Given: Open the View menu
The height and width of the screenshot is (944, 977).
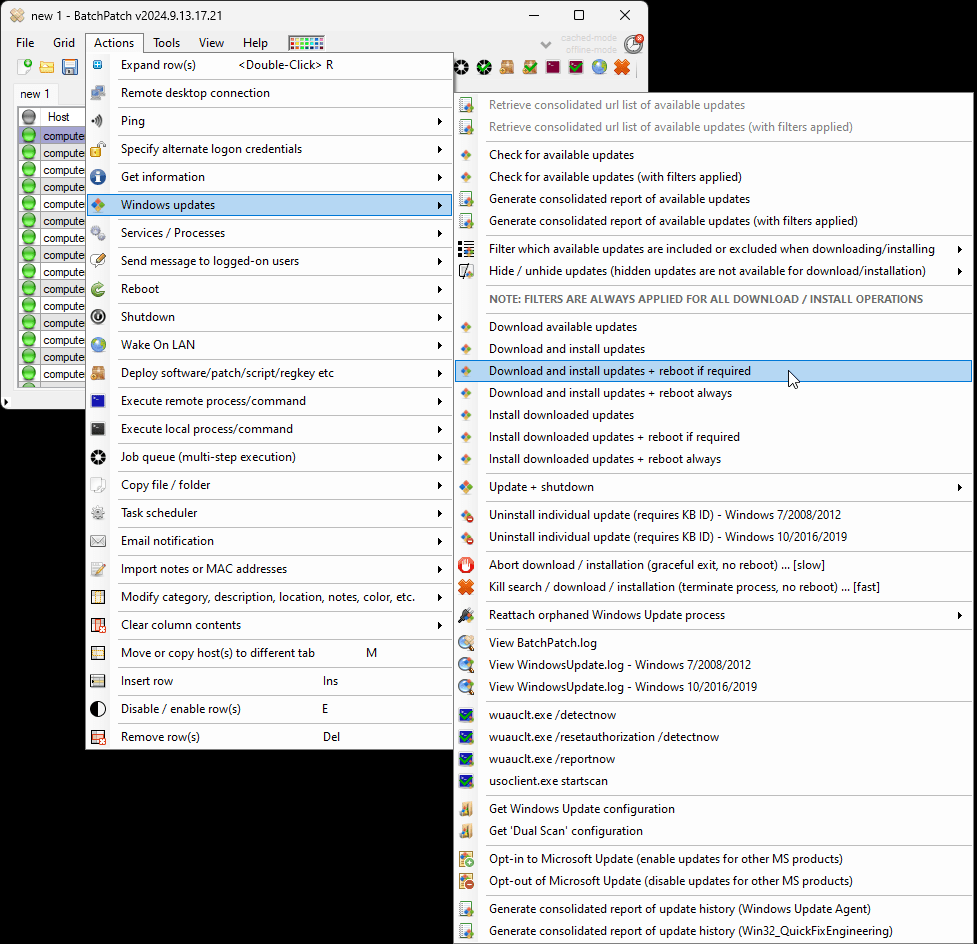Looking at the screenshot, I should tap(211, 43).
